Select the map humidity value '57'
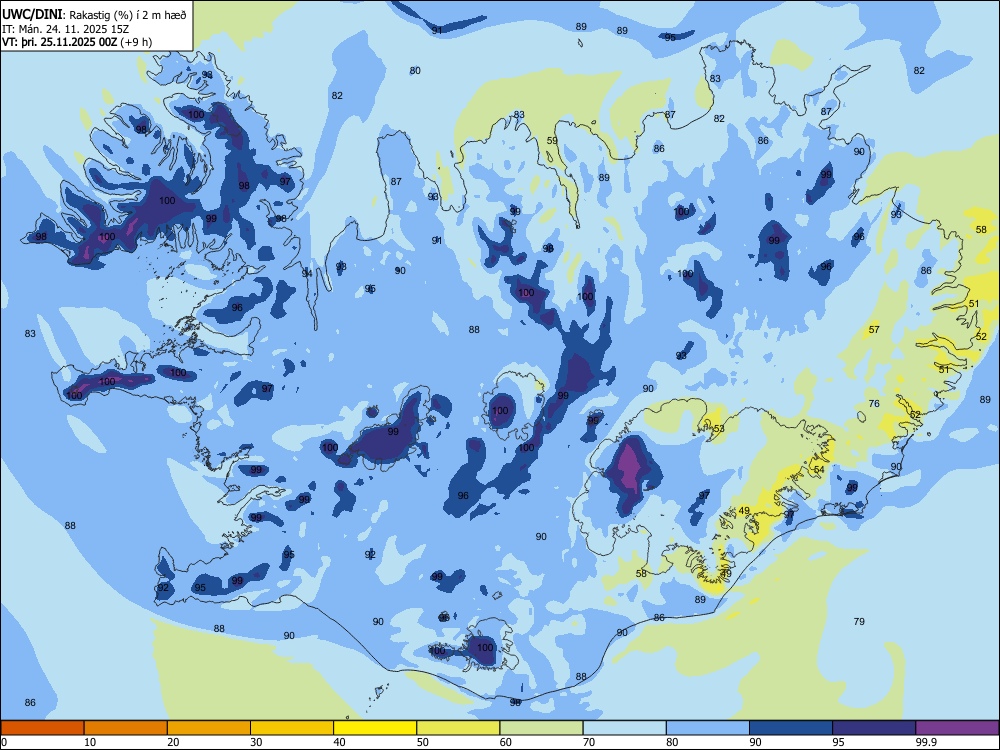Viewport: 1000px width, 750px height. pos(874,330)
